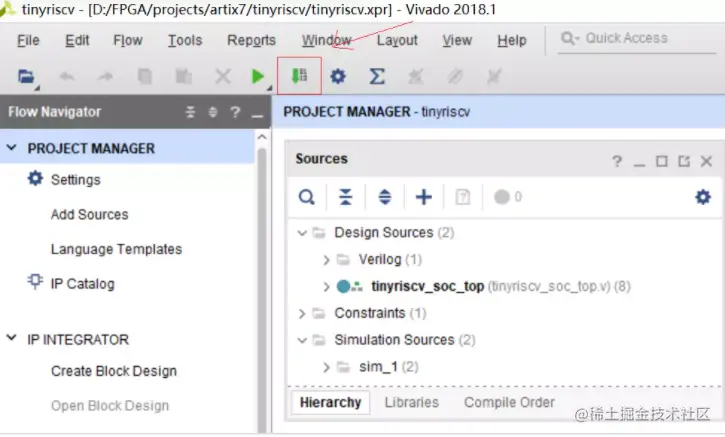Image resolution: width=725 pixels, height=437 pixels.
Task: Click the Sources search magnifier icon
Action: [307, 197]
